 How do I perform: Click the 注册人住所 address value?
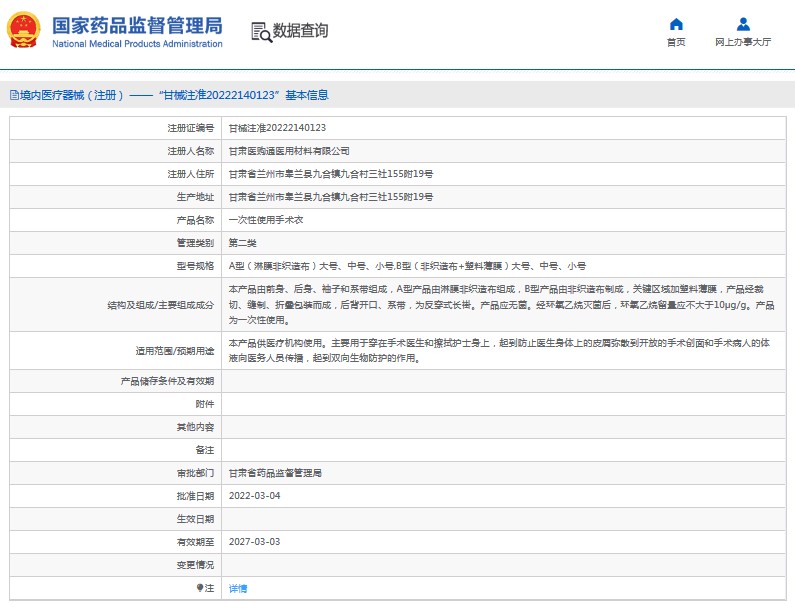[331, 173]
